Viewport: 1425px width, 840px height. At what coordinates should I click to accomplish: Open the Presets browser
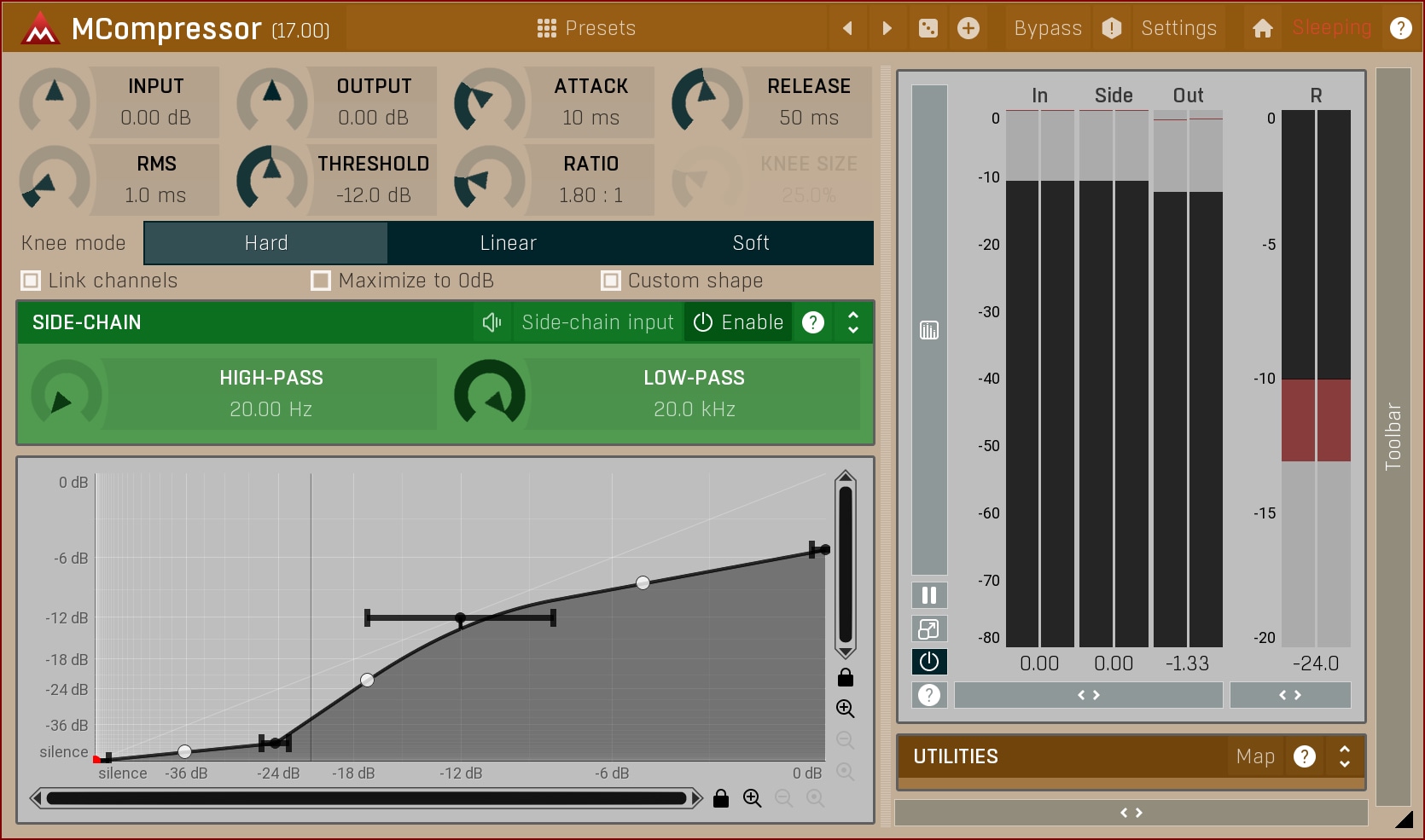click(587, 28)
